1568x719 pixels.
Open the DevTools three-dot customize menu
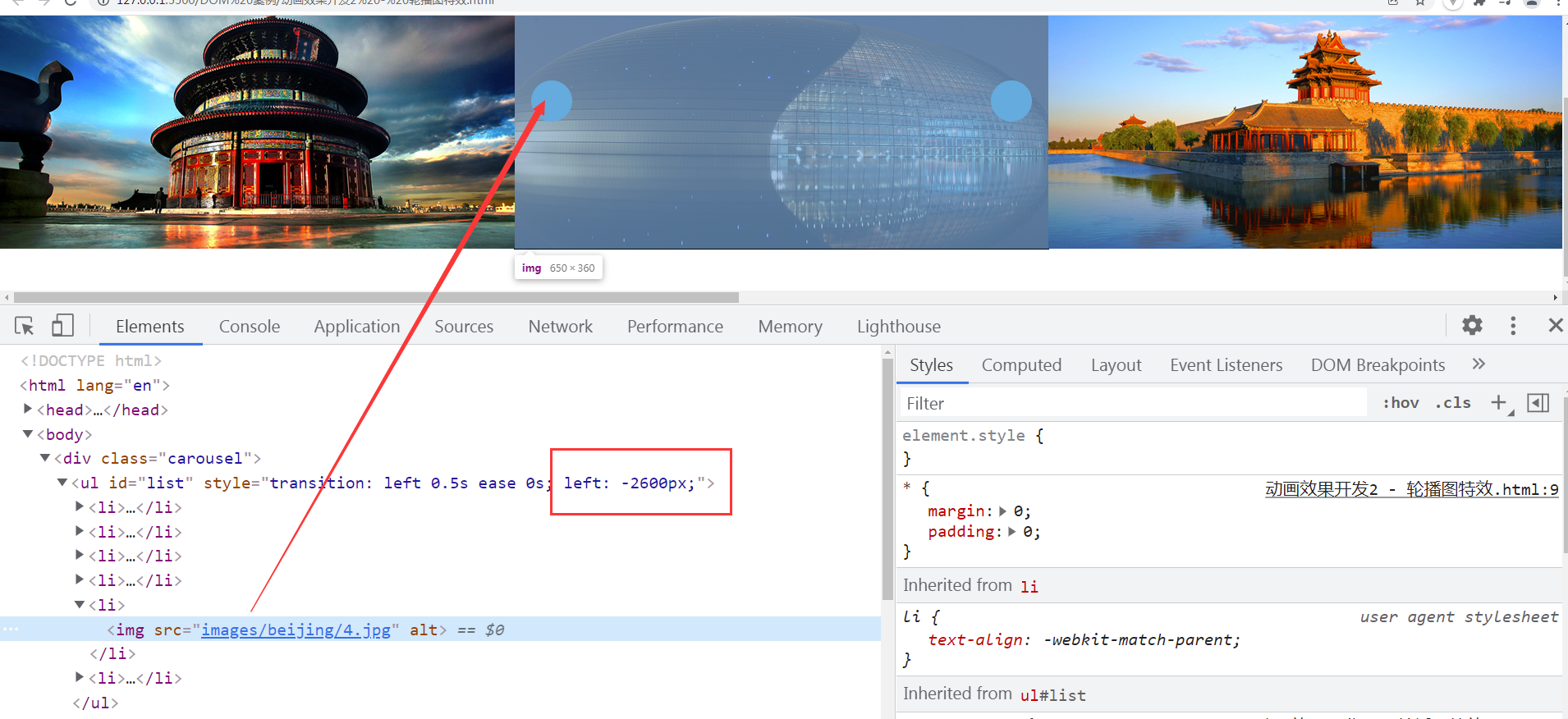pyautogui.click(x=1513, y=325)
